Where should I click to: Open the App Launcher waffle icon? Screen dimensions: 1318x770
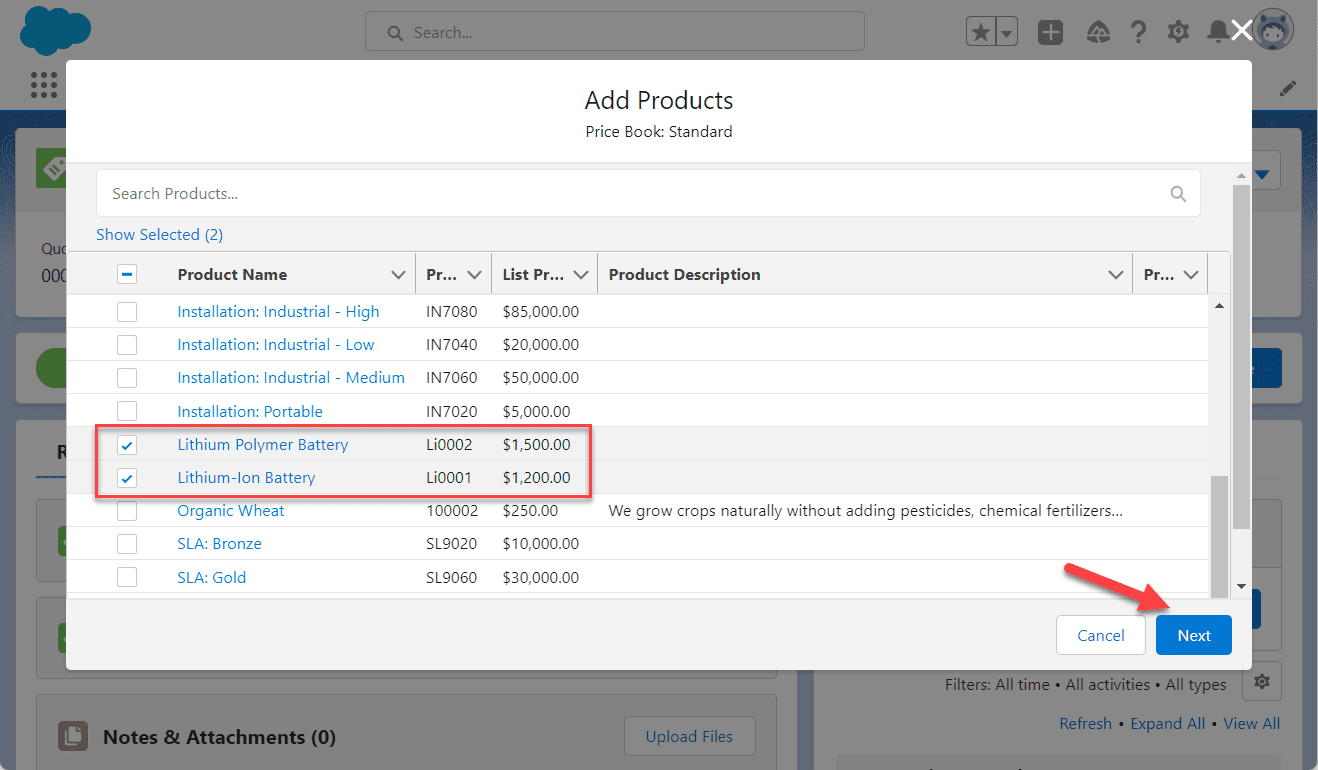[x=44, y=85]
